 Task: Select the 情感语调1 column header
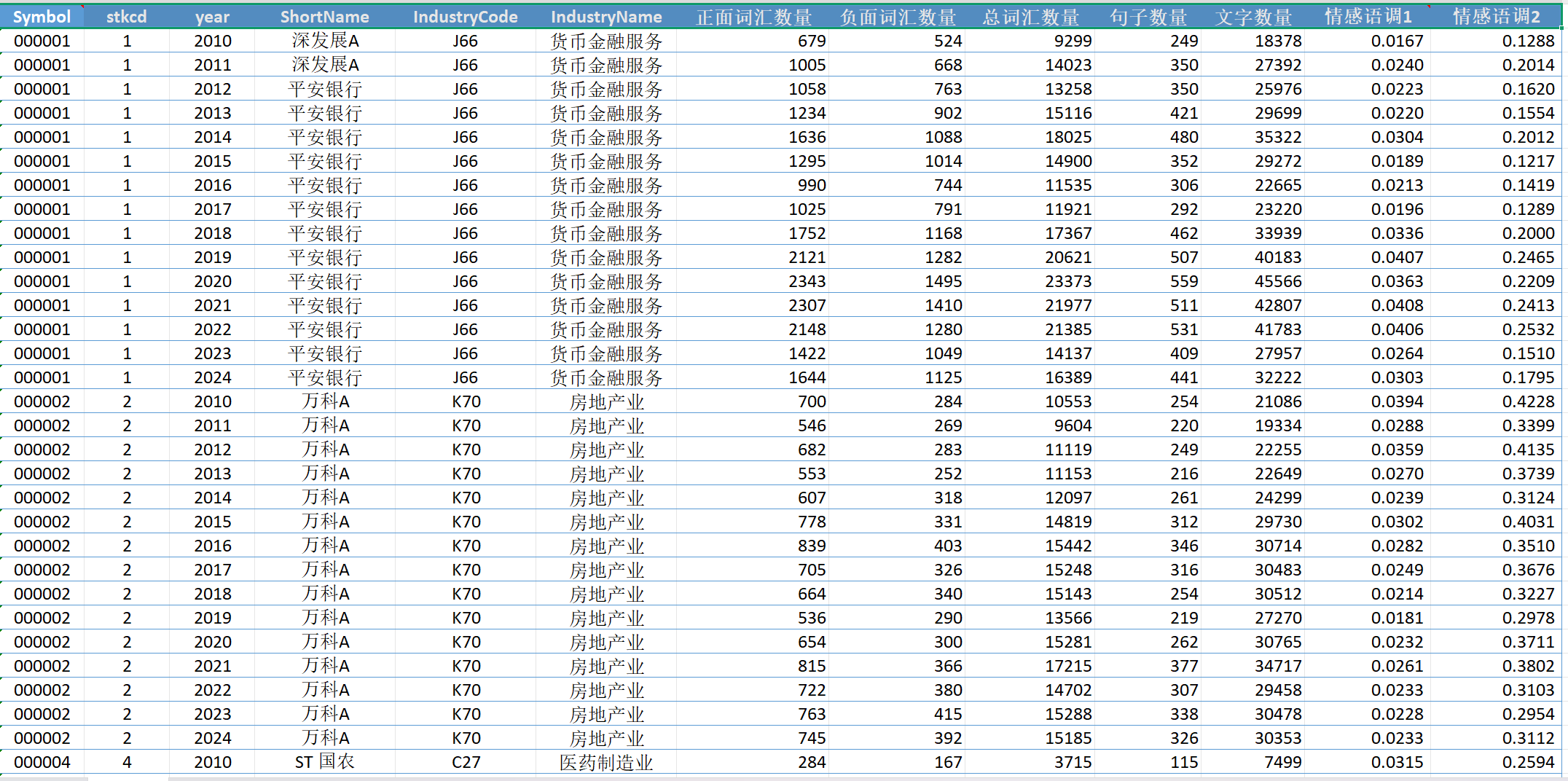click(1368, 17)
